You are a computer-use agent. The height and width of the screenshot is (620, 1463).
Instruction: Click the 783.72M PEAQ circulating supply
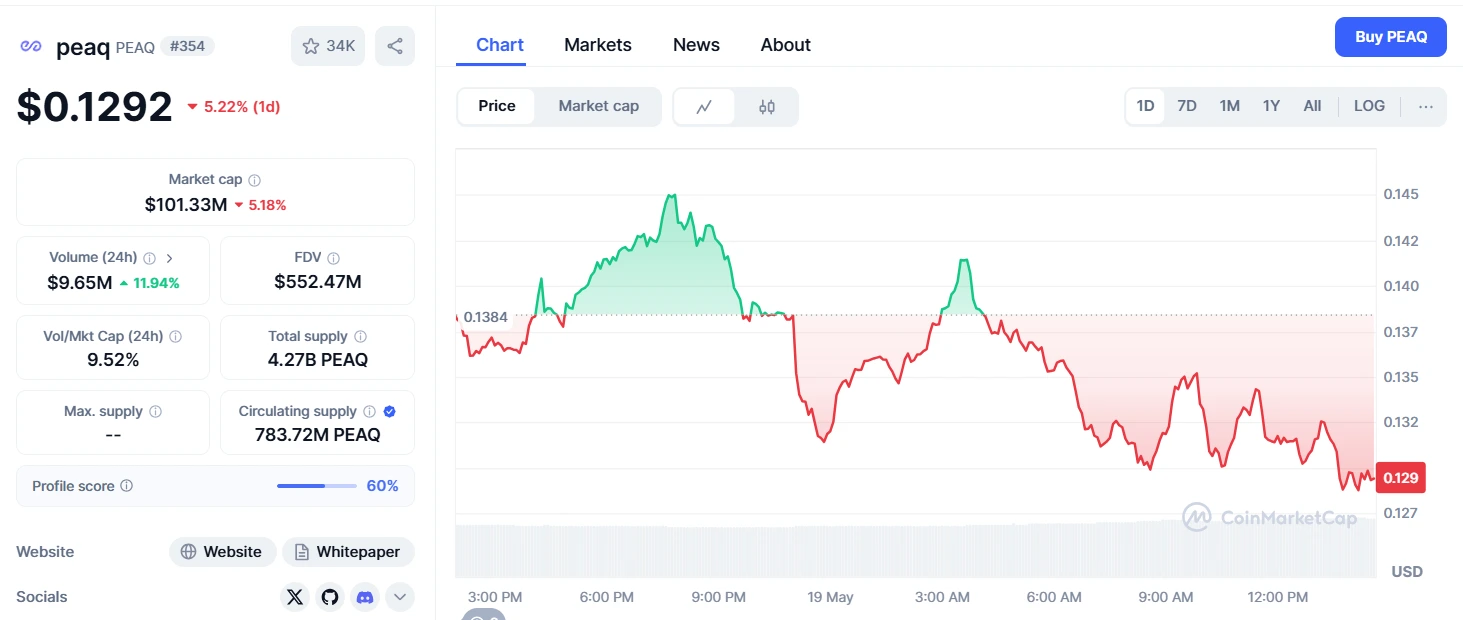pos(318,435)
